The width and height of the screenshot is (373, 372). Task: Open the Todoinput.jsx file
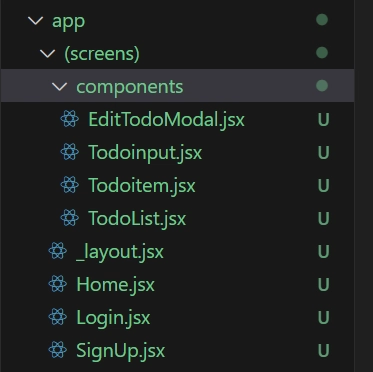point(145,153)
